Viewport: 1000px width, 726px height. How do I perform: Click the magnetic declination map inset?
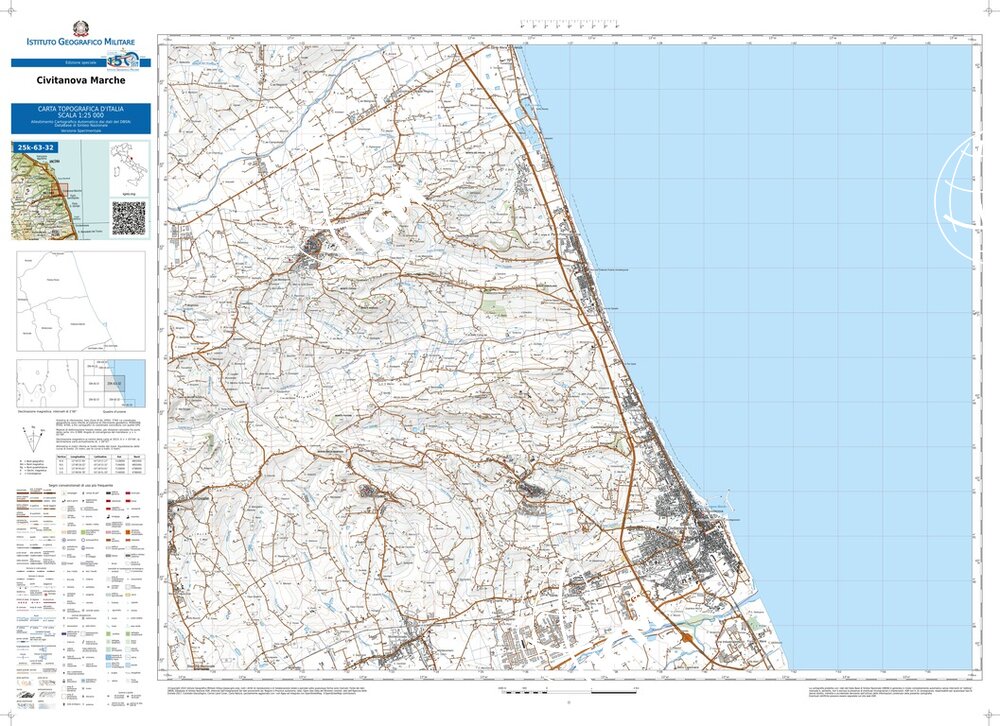(47, 381)
